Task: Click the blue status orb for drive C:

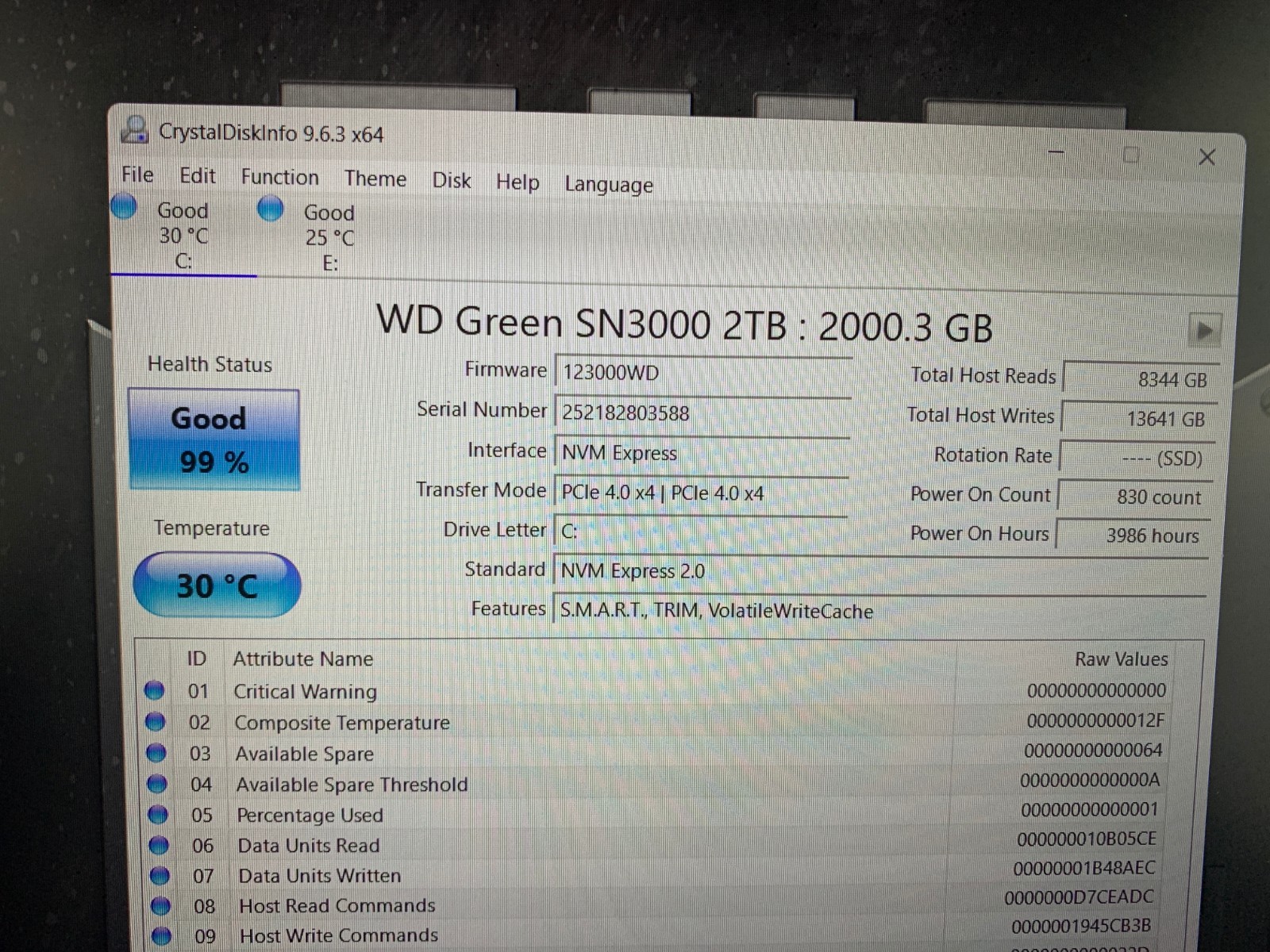Action: click(x=124, y=206)
